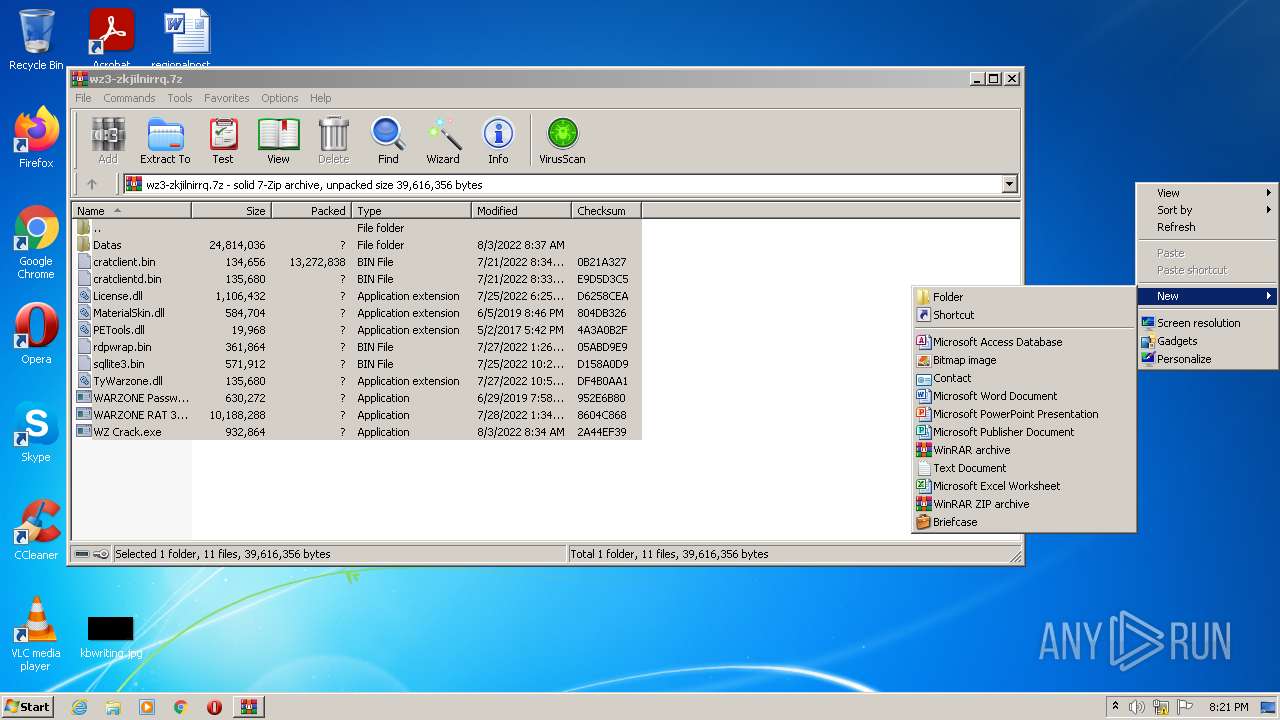Expand the Sort by submenu

point(1207,210)
